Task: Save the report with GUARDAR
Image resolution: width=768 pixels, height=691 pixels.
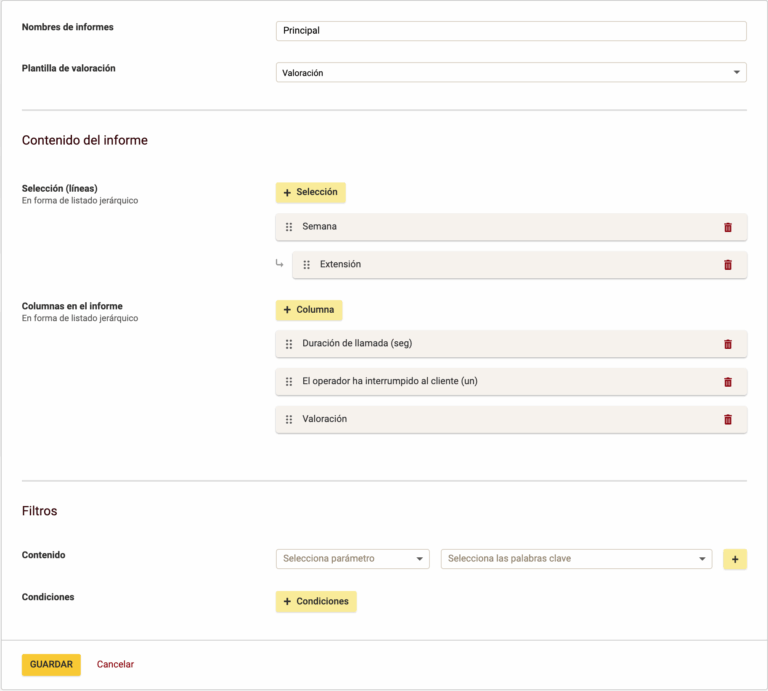Action: pyautogui.click(x=51, y=664)
